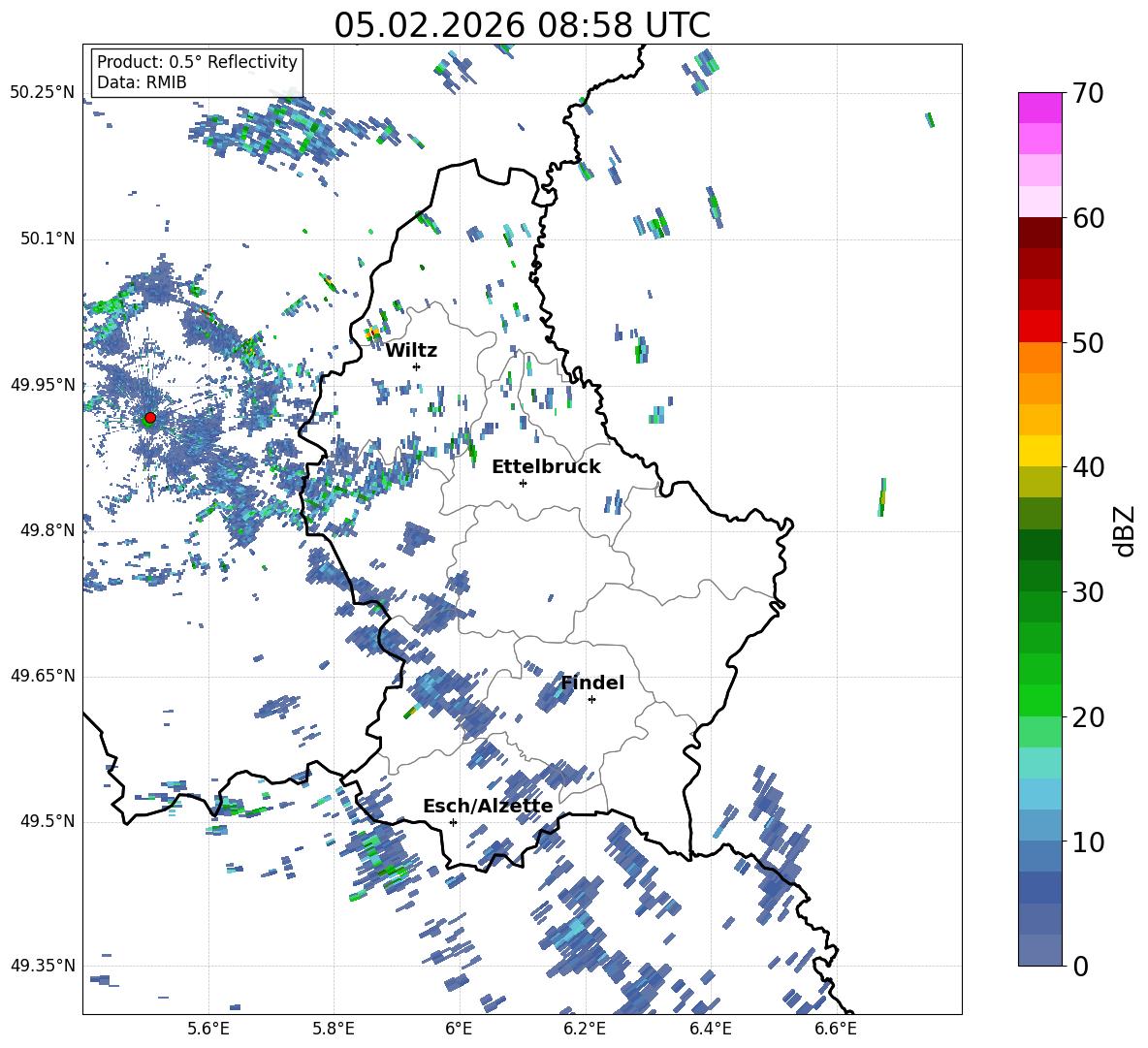Click the dBZ colorbar label

1125,530
